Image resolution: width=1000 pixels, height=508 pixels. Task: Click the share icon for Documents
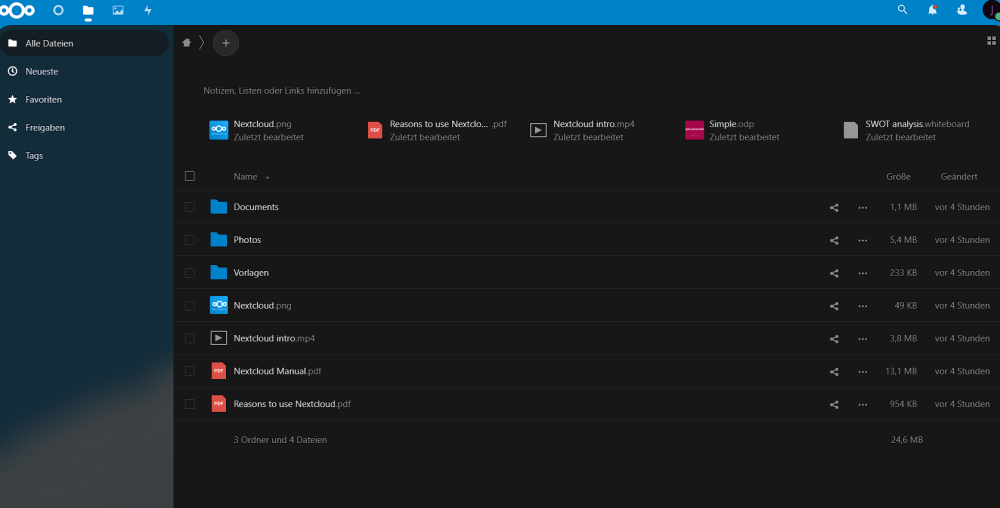click(x=834, y=207)
